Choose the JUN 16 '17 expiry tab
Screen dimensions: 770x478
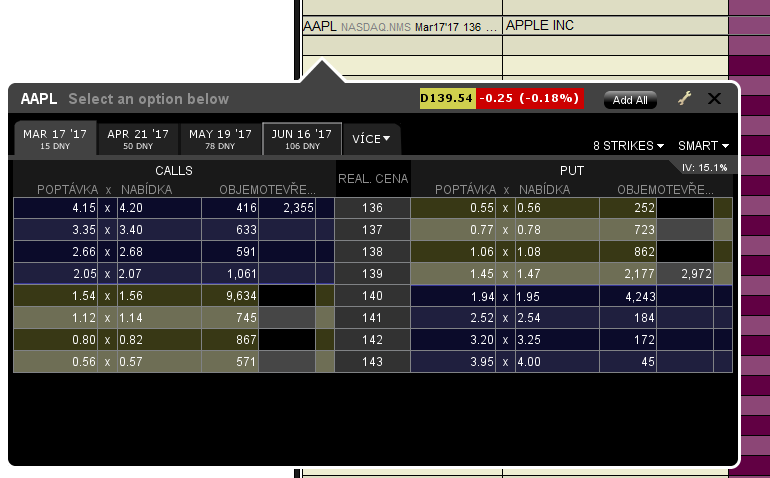(302, 139)
